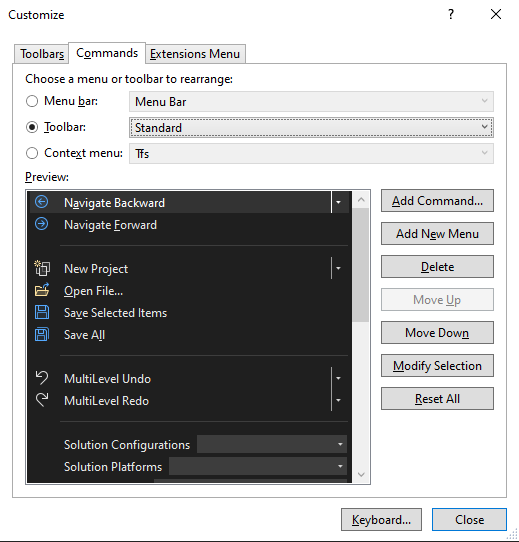The width and height of the screenshot is (519, 542).
Task: Click the Add Command... button
Action: coord(437,200)
